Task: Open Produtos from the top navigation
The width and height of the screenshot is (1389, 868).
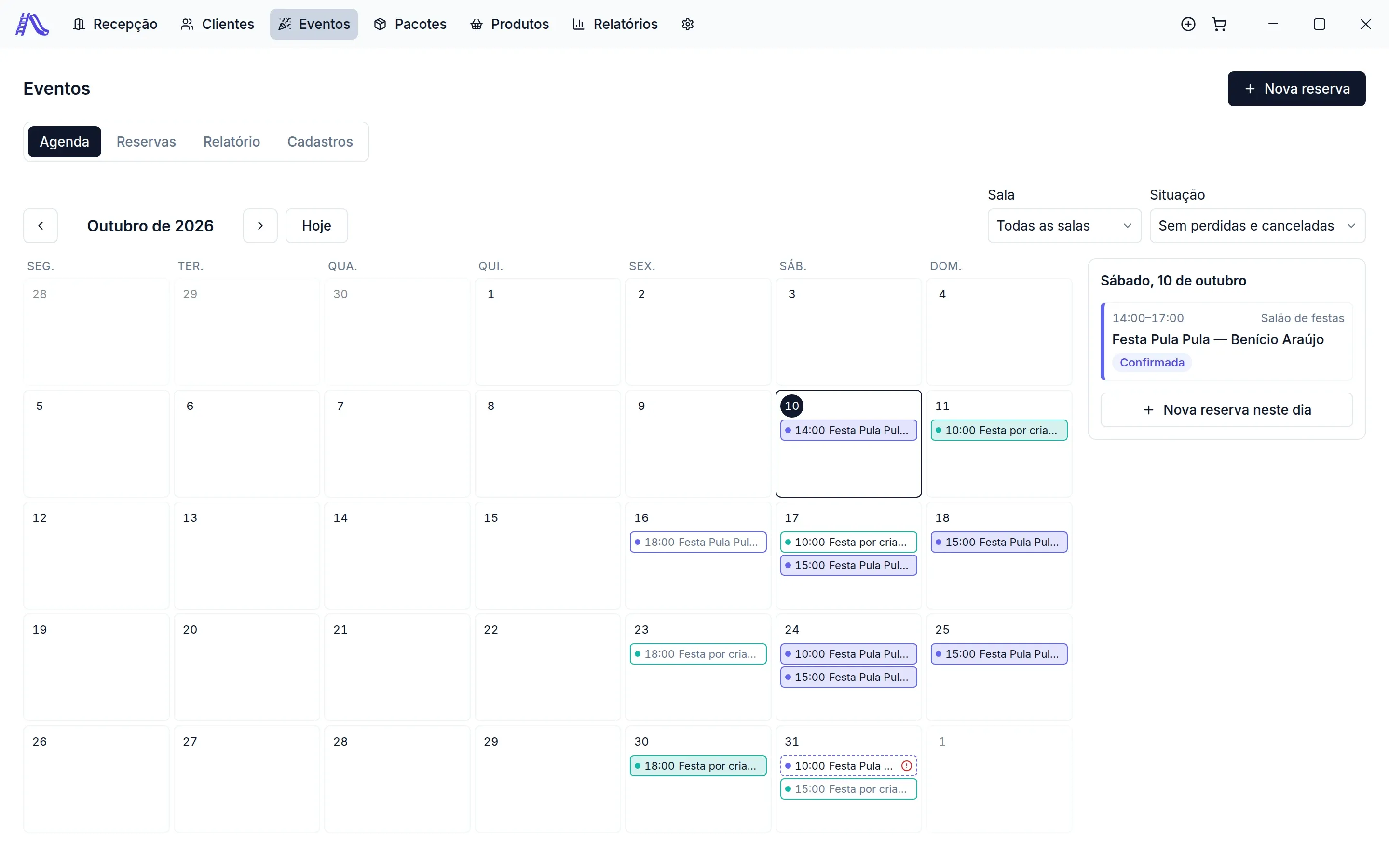Action: pos(510,24)
